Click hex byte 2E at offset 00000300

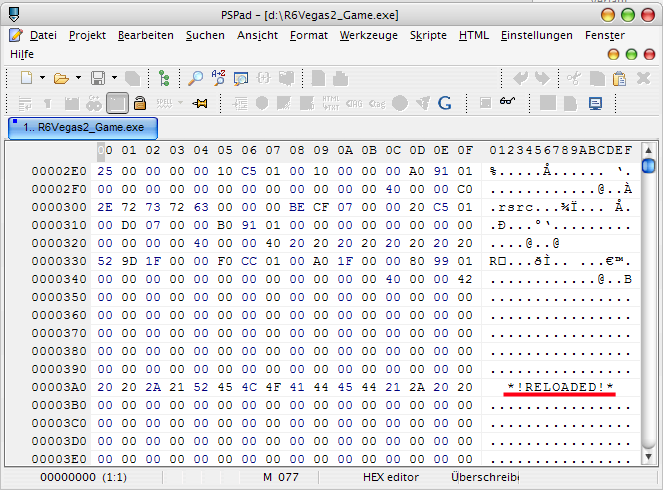pos(104,207)
